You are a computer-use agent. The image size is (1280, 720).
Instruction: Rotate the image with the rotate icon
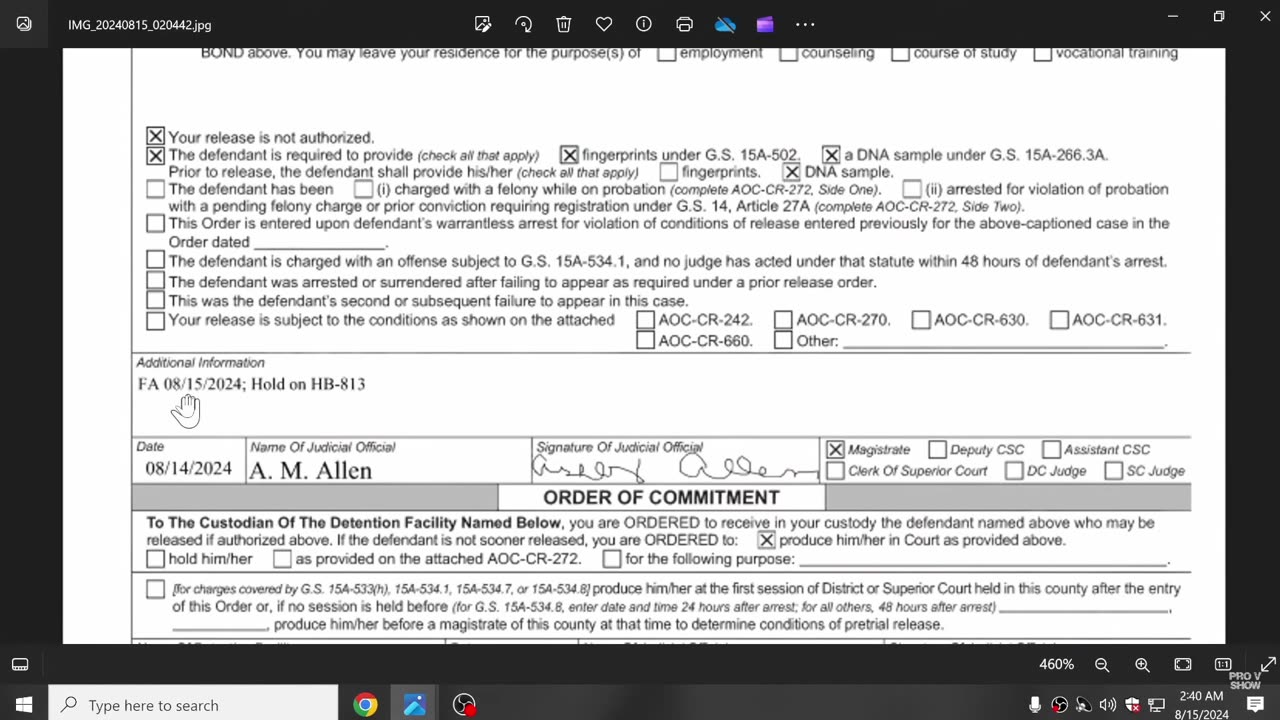523,24
